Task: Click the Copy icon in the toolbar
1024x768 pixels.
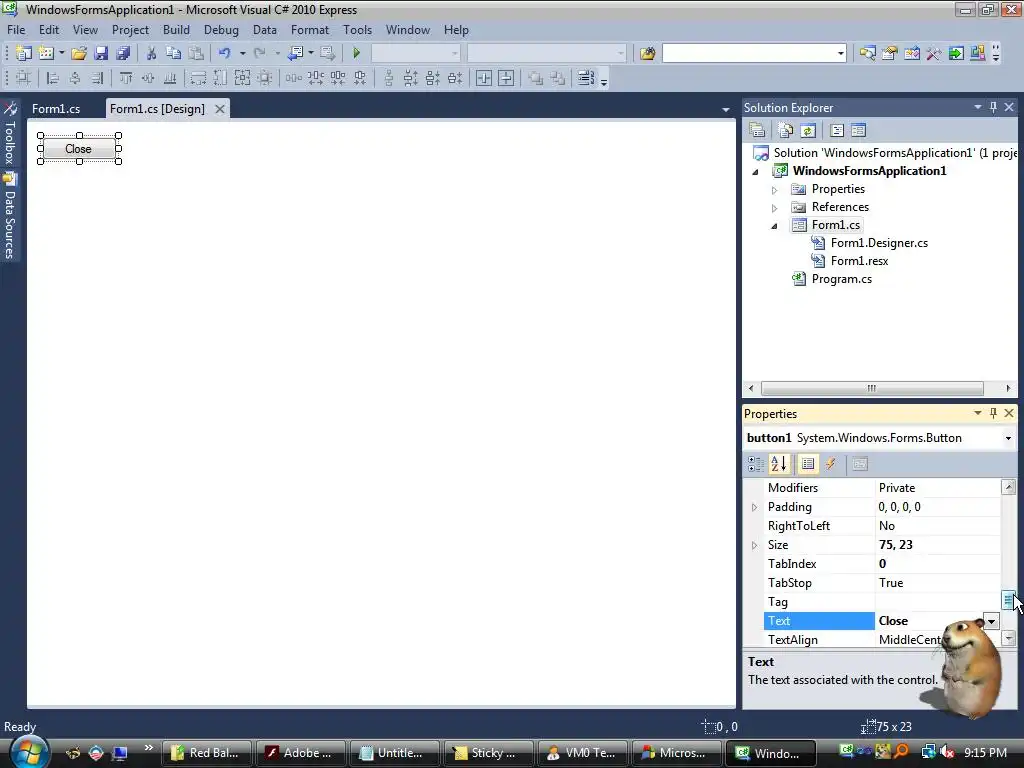Action: tap(173, 53)
